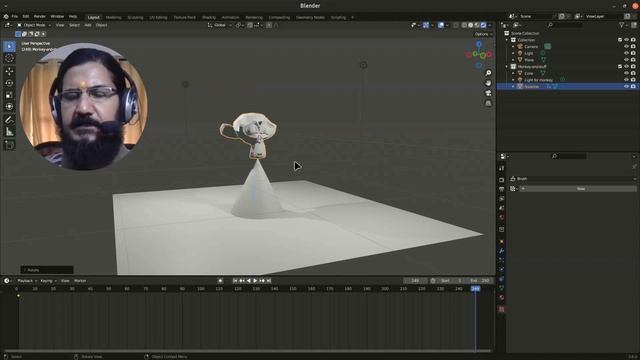
Task: Open the viewport Add menu button
Action: pyautogui.click(x=88, y=25)
